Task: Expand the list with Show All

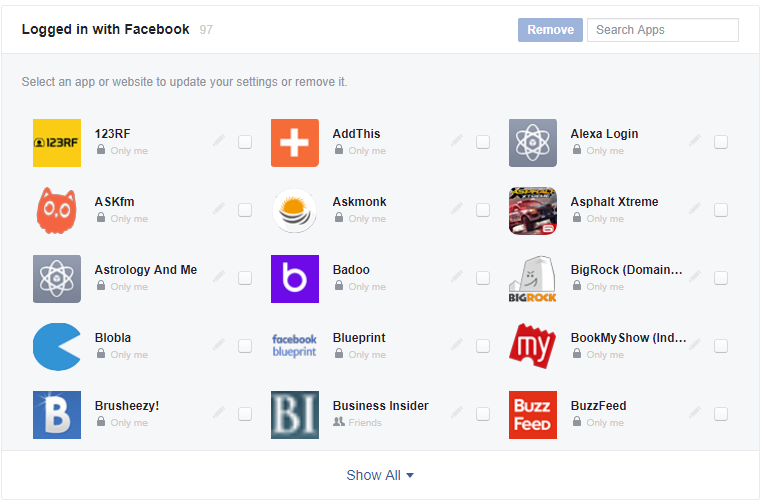Action: (x=380, y=475)
